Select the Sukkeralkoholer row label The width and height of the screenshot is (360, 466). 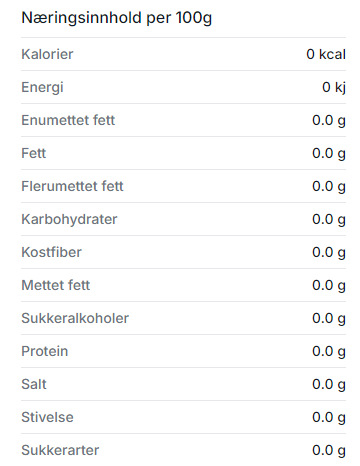(x=75, y=318)
